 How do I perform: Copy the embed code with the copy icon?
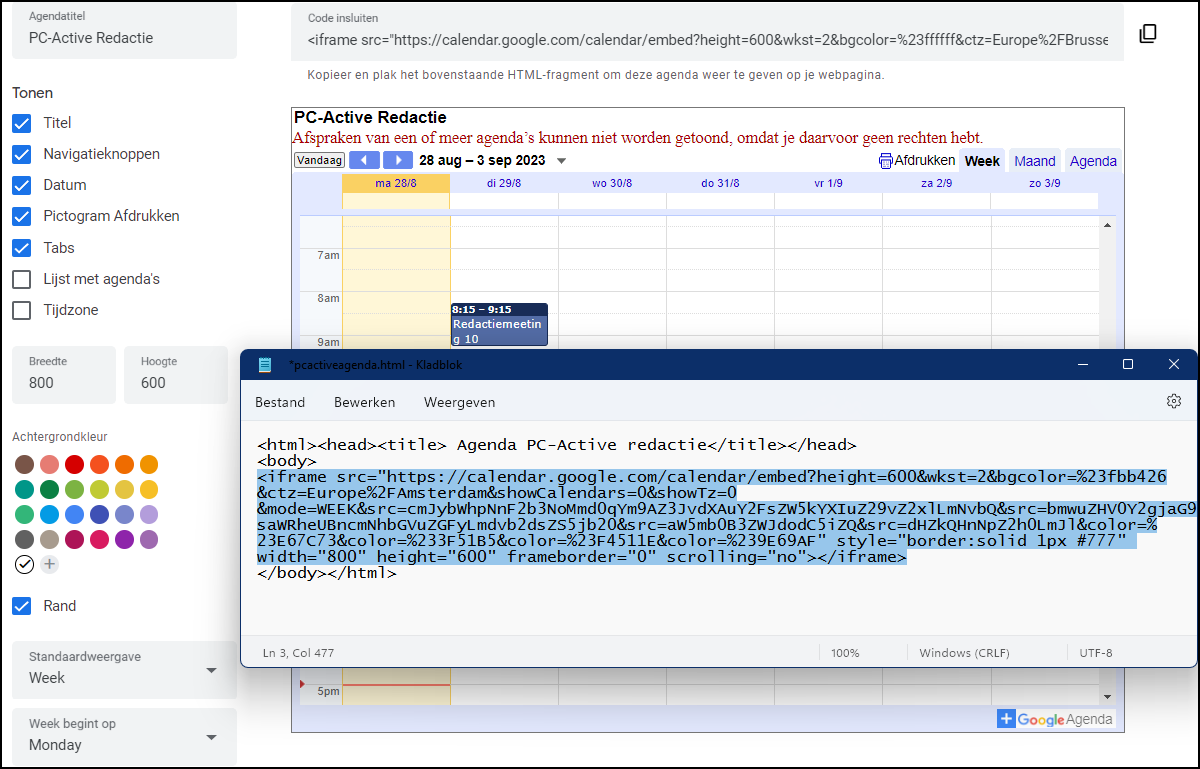1148,34
